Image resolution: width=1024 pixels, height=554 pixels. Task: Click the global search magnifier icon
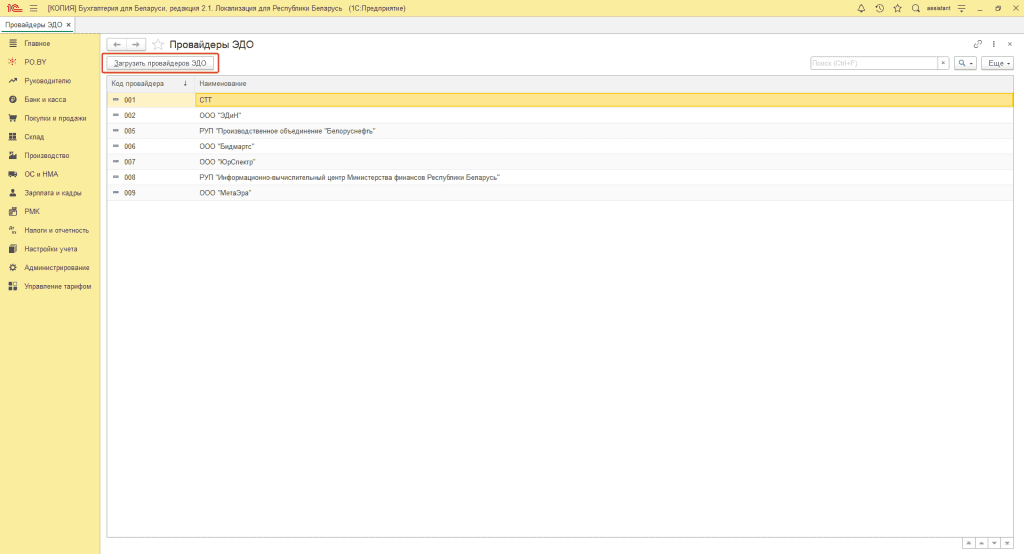(x=915, y=8)
